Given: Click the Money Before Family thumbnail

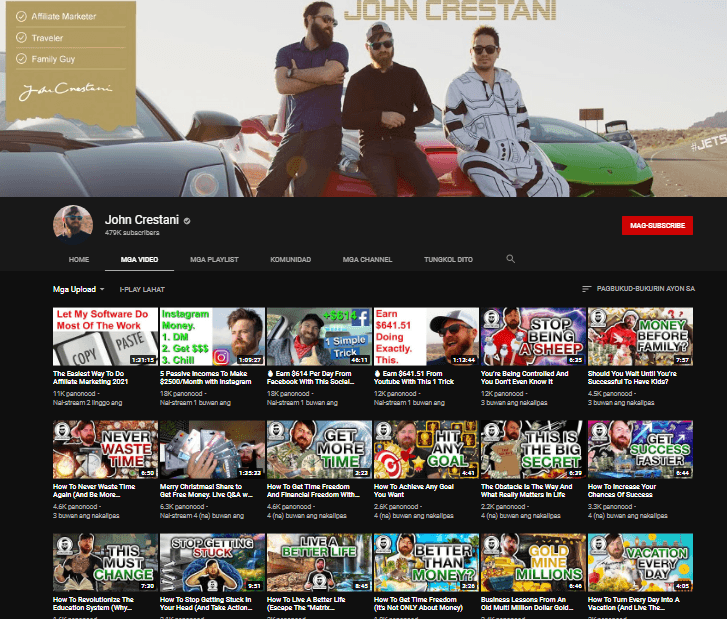Looking at the screenshot, I should click(640, 337).
